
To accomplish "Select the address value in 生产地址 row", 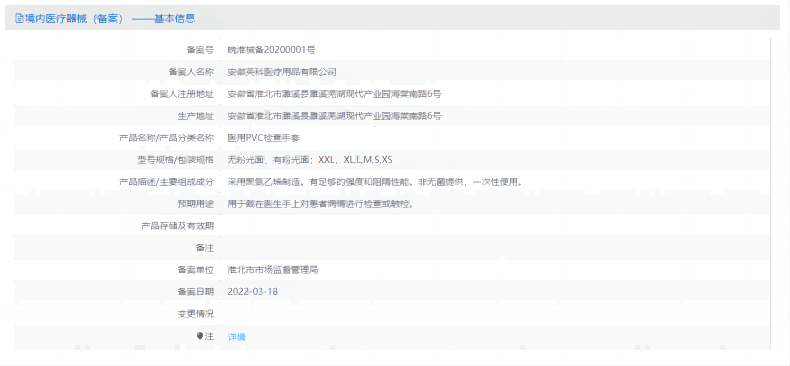I will 335,116.
